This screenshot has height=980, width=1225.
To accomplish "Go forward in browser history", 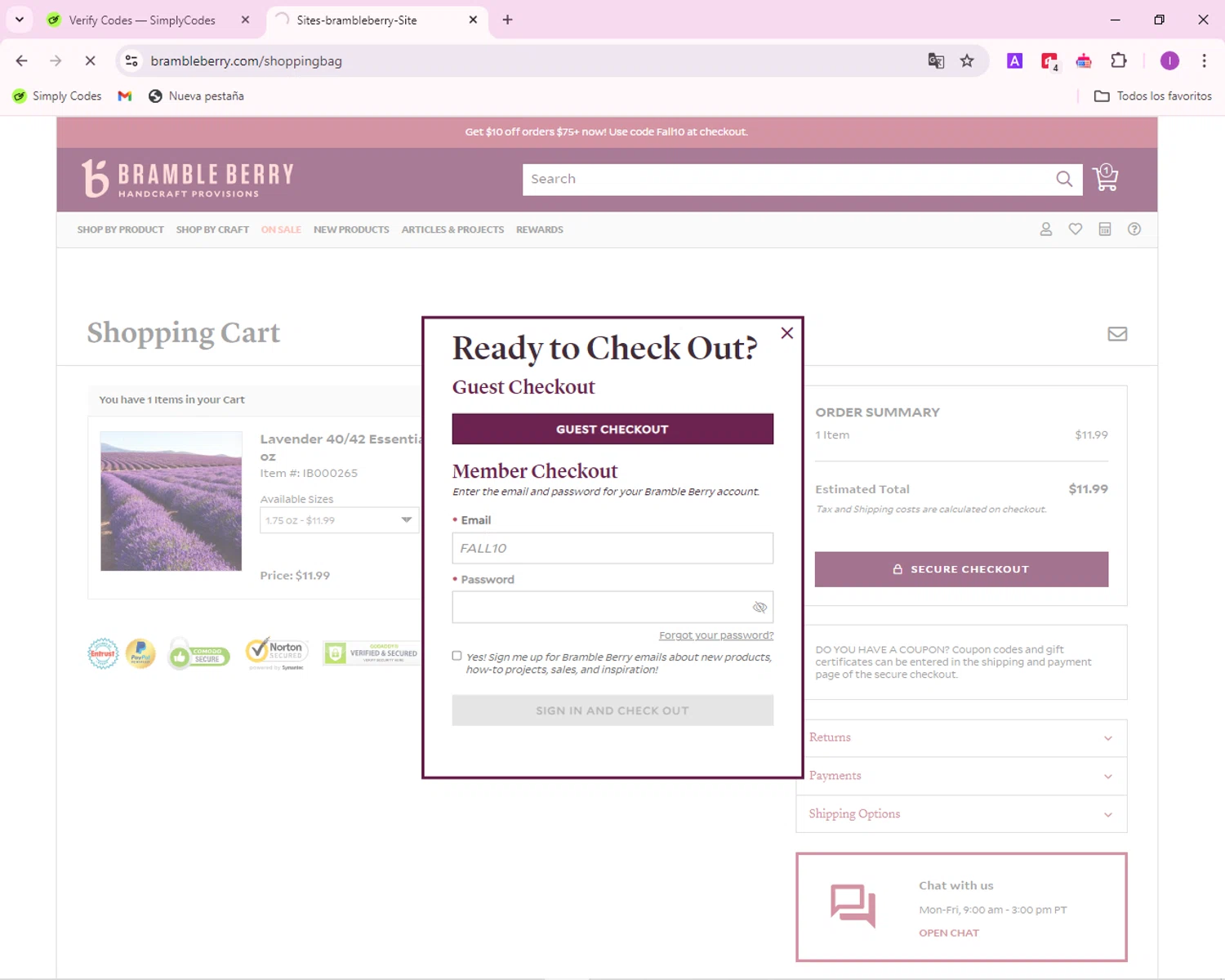I will pos(56,60).
